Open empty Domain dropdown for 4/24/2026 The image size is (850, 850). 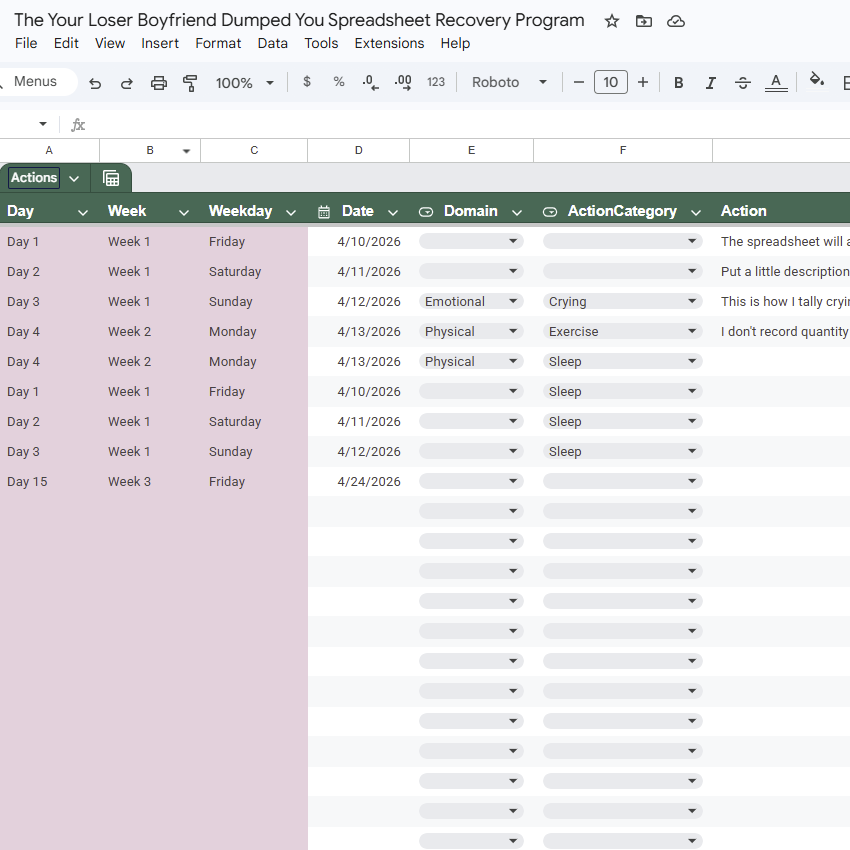471,481
